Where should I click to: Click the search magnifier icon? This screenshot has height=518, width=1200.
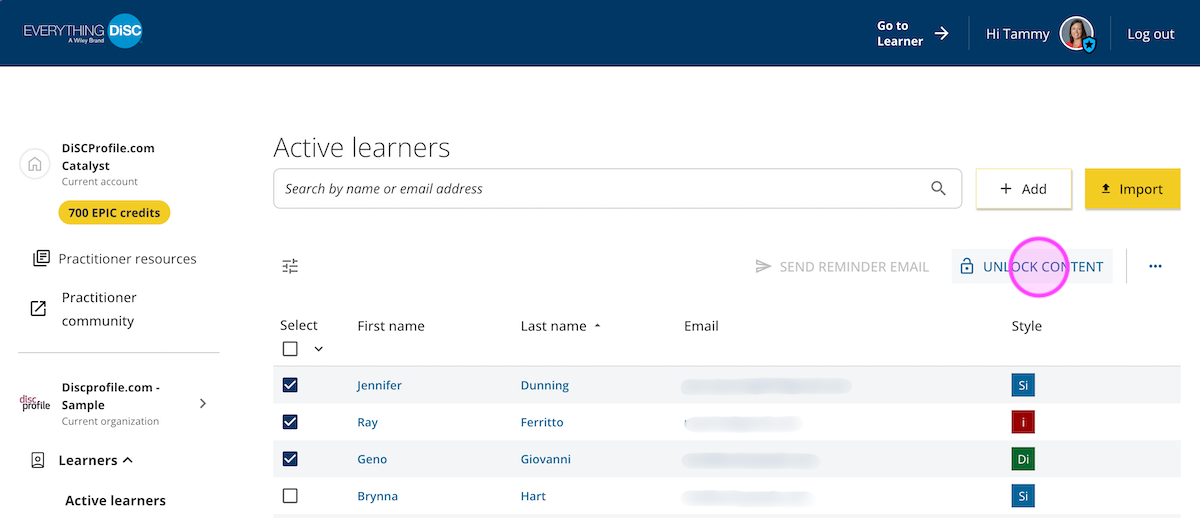click(x=938, y=188)
